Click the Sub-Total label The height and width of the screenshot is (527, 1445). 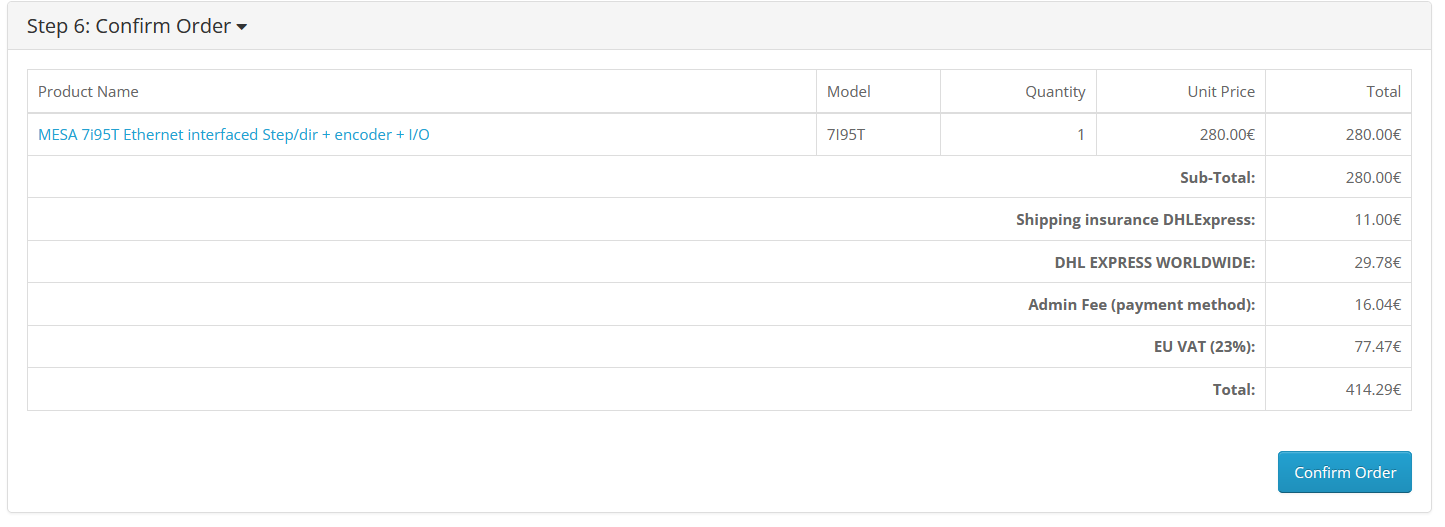(x=1217, y=177)
